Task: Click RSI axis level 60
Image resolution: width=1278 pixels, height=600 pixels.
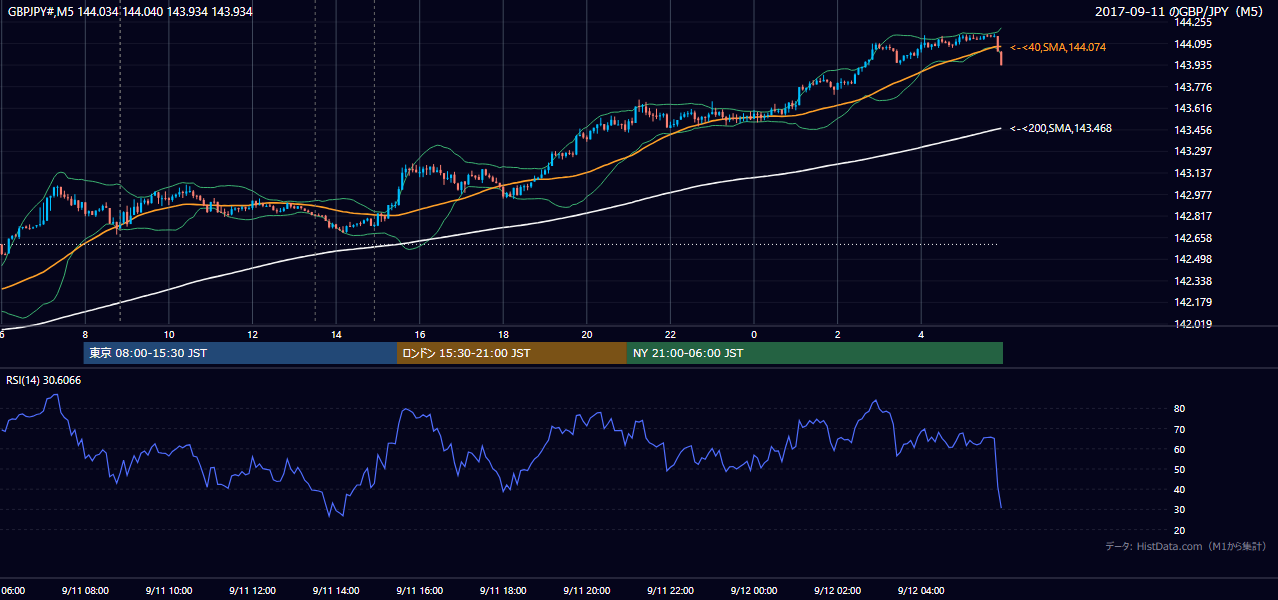Action: (1180, 449)
